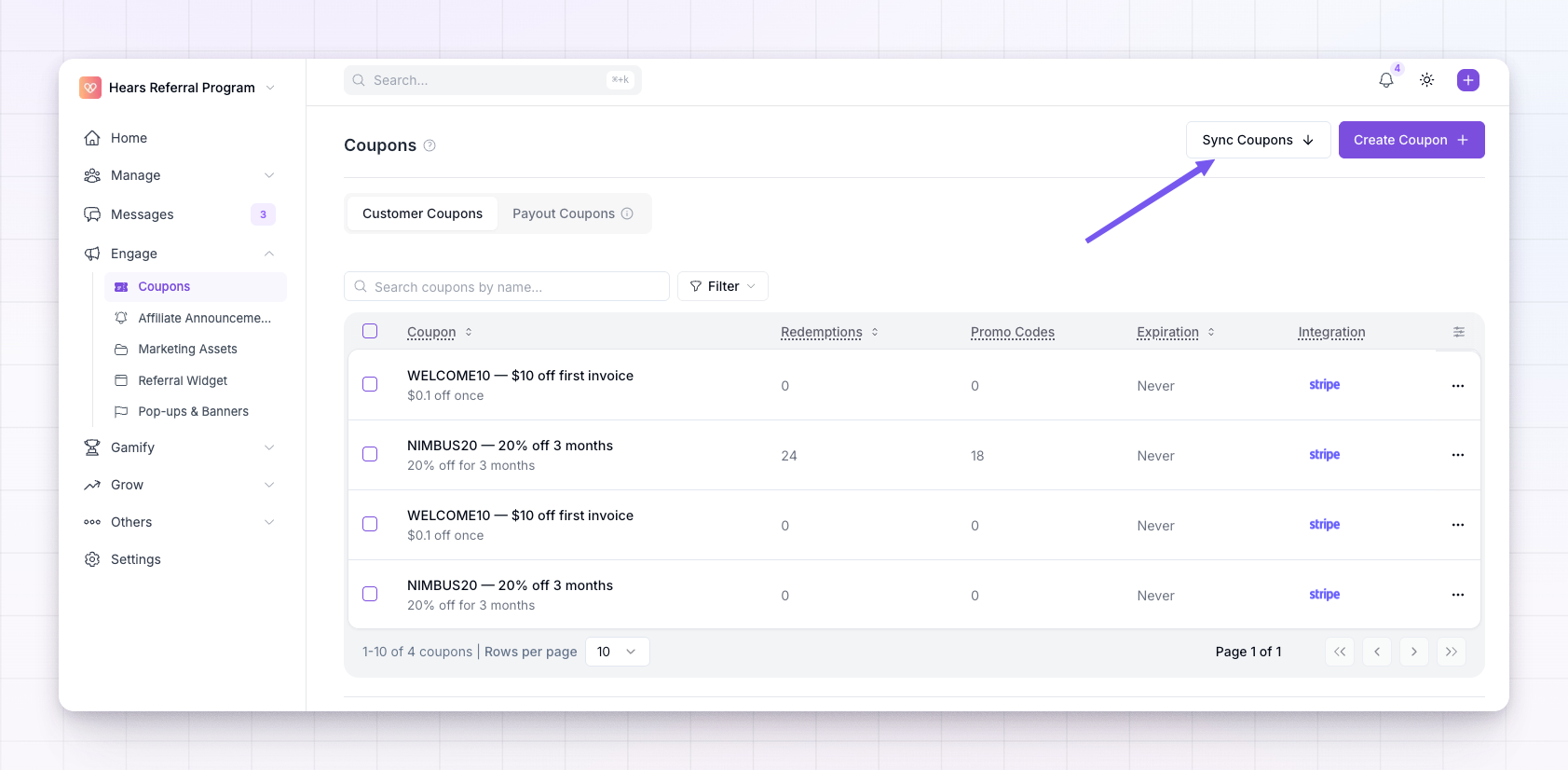Click the Others three-dots icon
Image resolution: width=1568 pixels, height=770 pixels.
point(92,522)
